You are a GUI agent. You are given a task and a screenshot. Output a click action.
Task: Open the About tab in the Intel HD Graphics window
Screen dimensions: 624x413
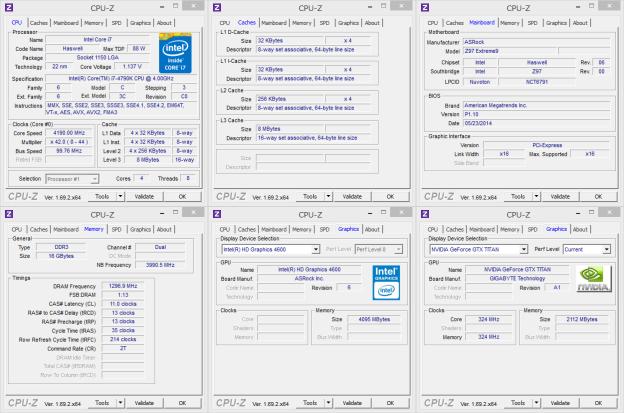372,230
